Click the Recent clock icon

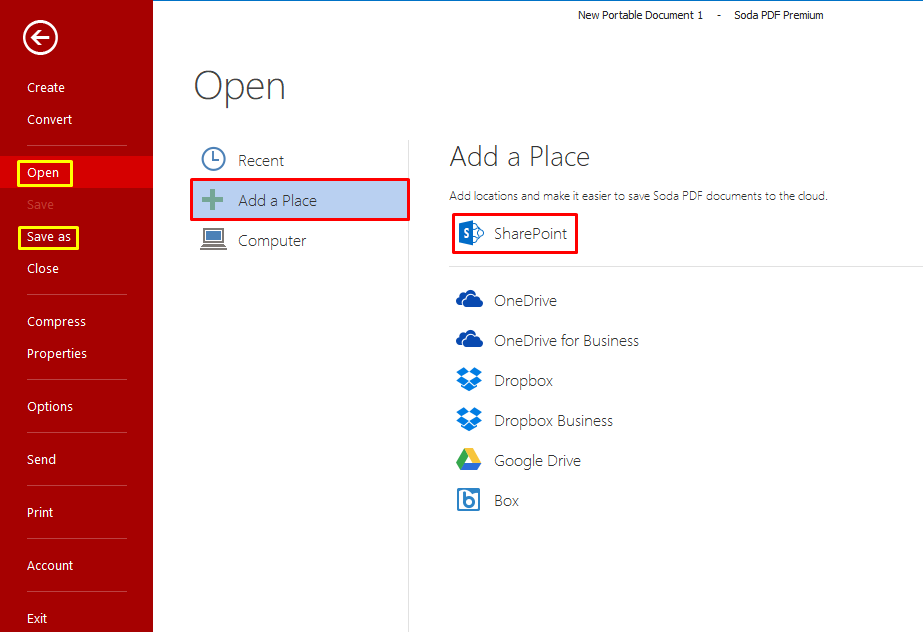(213, 159)
